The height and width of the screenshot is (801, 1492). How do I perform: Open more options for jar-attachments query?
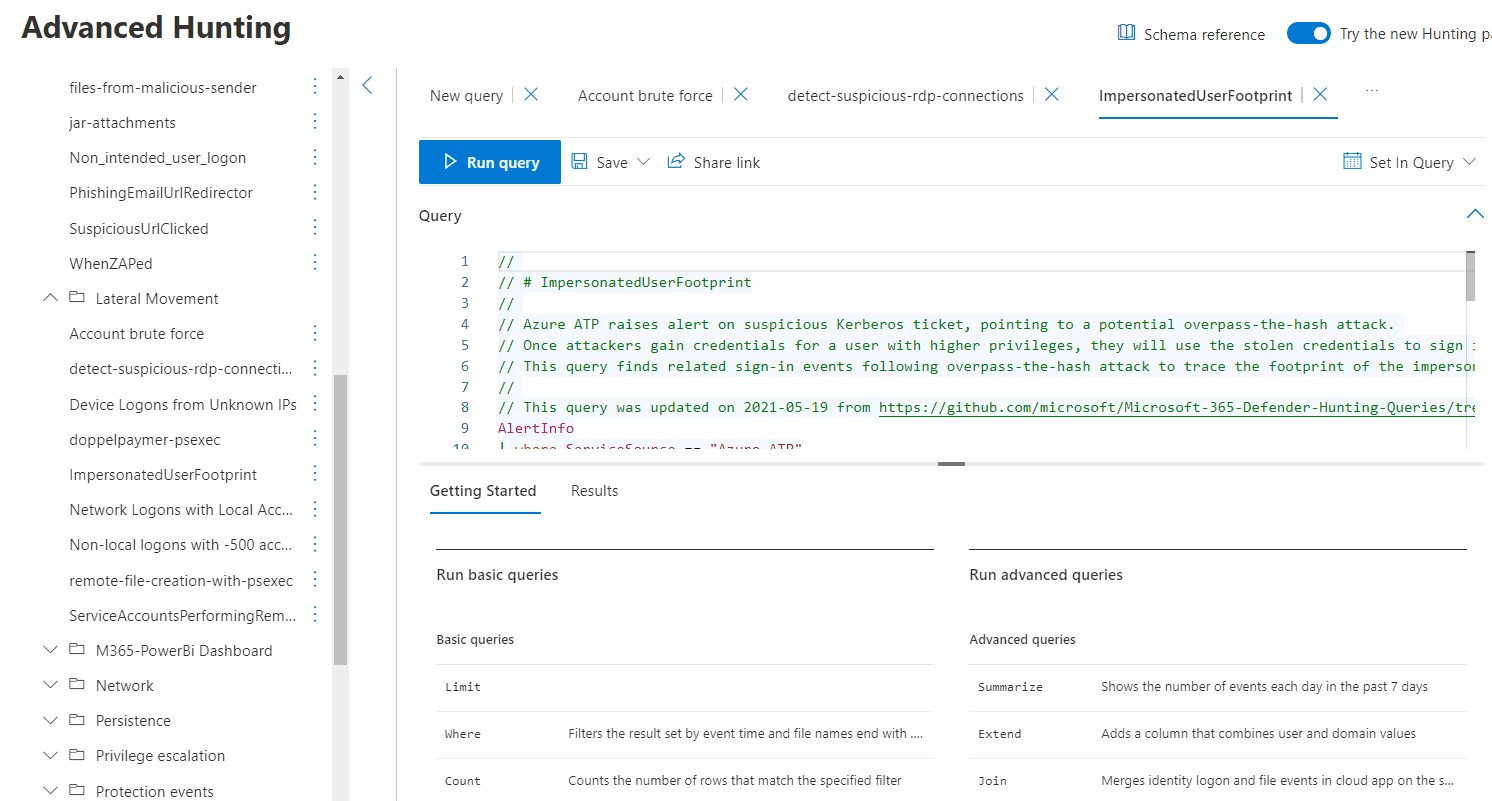pos(315,122)
